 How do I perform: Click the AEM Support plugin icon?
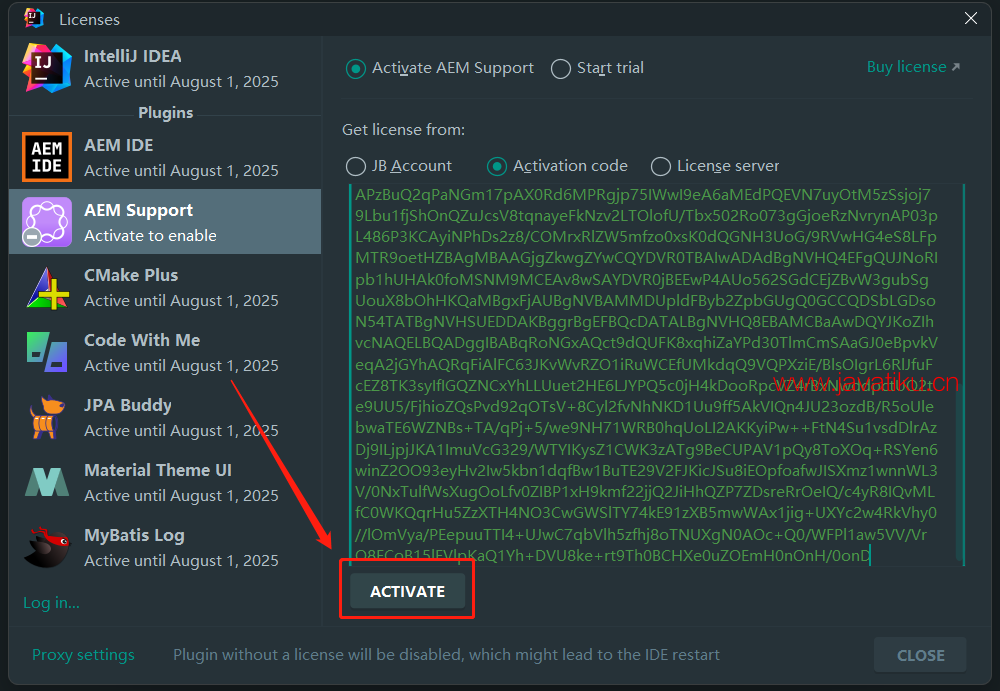[x=47, y=222]
